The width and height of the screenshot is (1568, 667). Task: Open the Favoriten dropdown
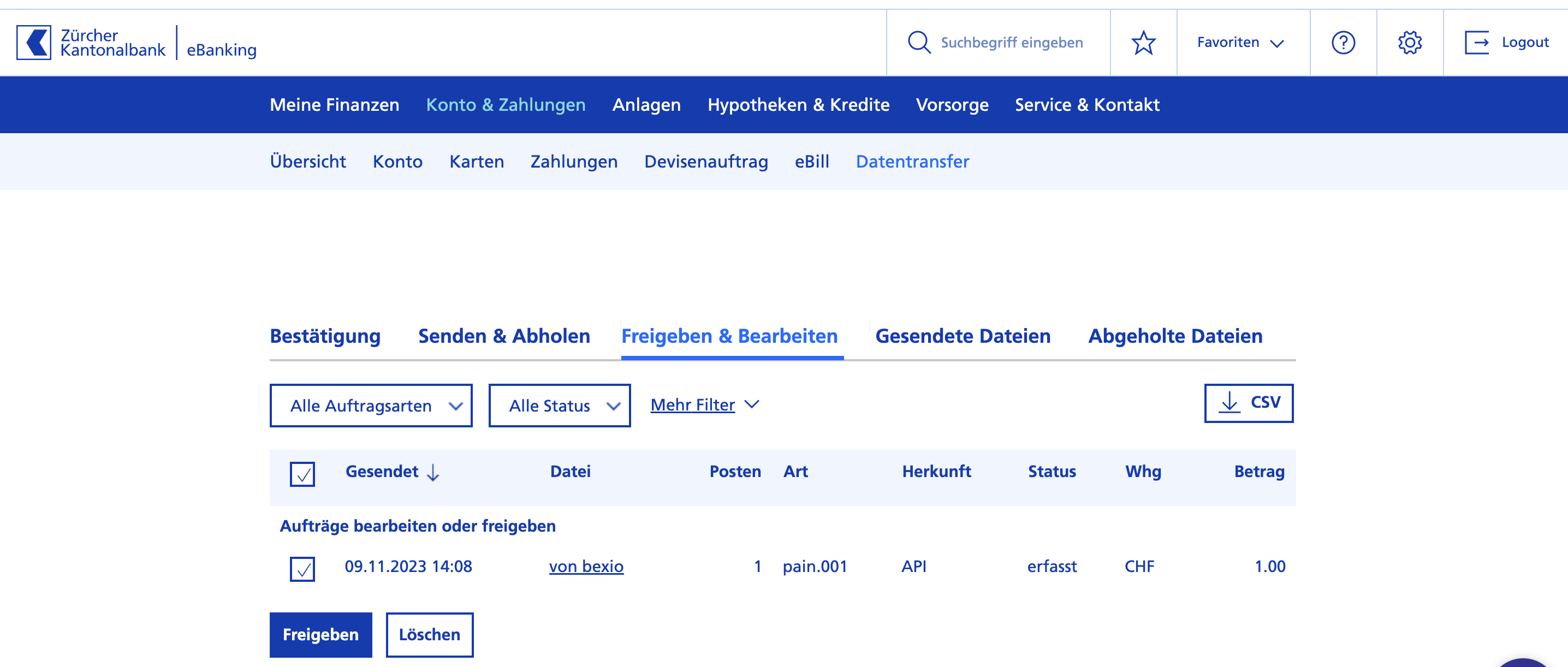click(x=1240, y=43)
